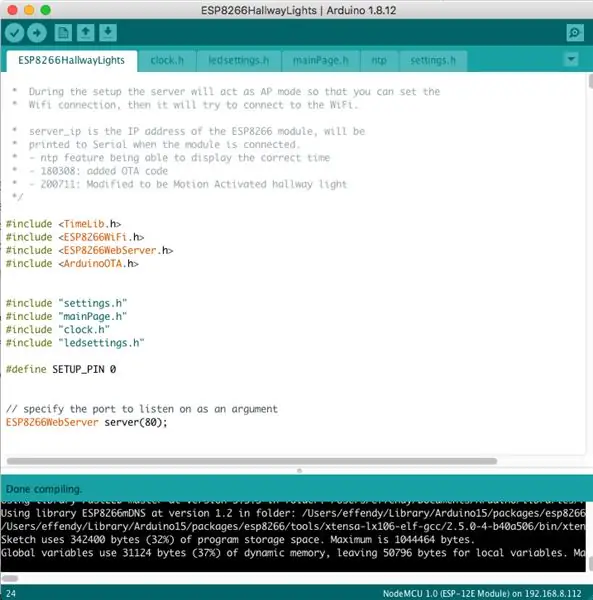Viewport: 593px width, 600px height.
Task: Click the Upload arrow icon
Action: tap(37, 33)
